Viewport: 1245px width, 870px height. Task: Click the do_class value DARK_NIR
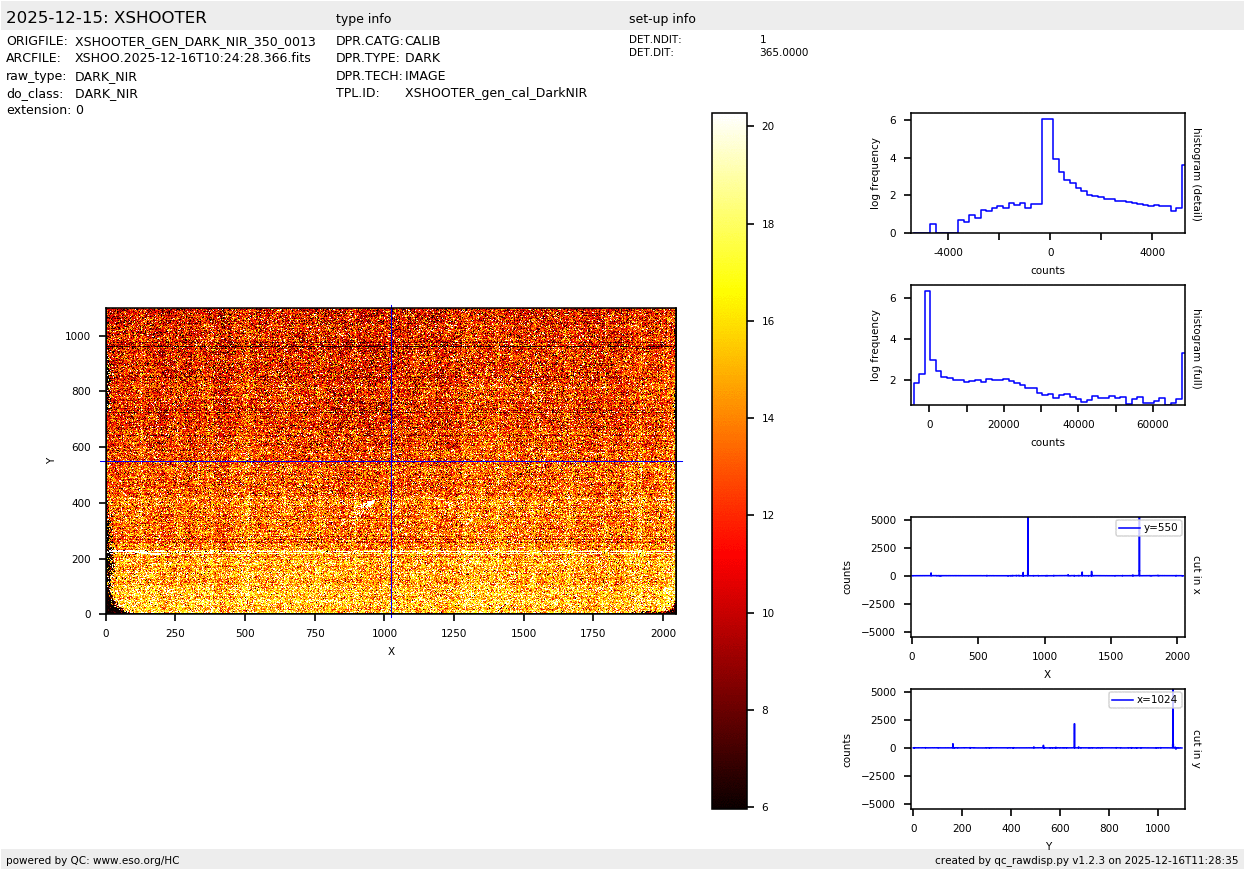106,94
